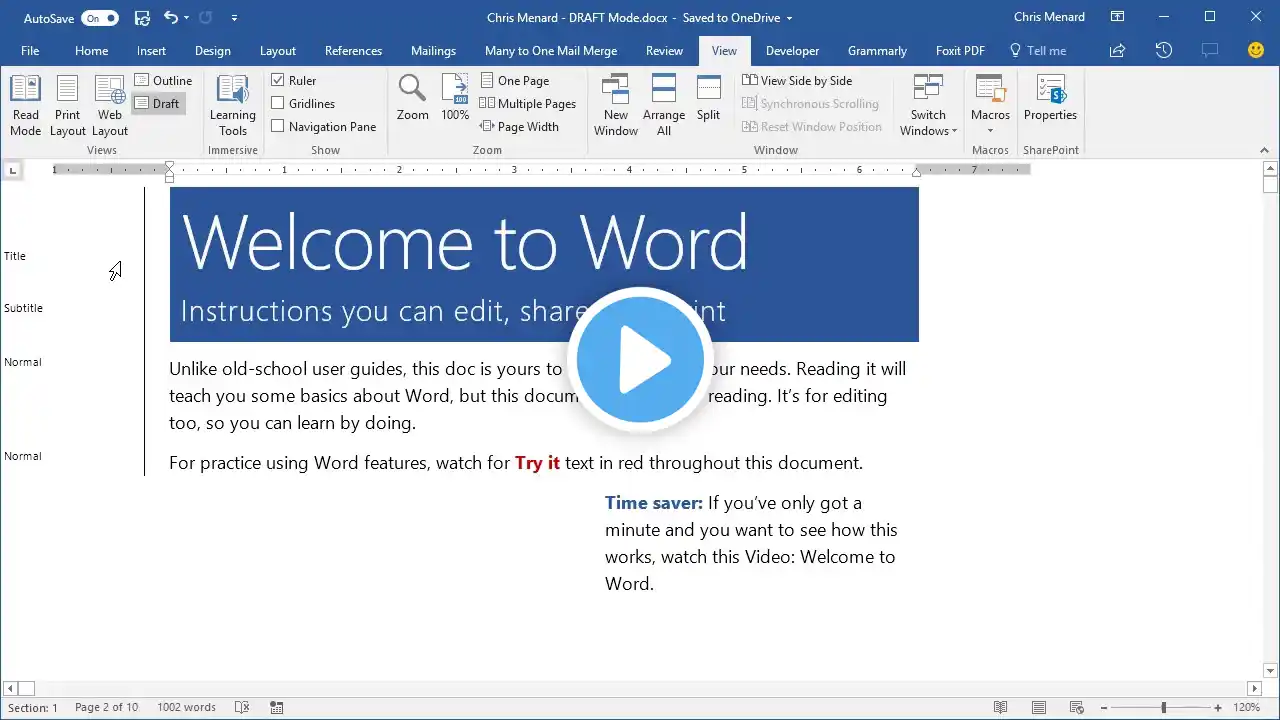
Task: Open the File tab
Action: [x=30, y=51]
